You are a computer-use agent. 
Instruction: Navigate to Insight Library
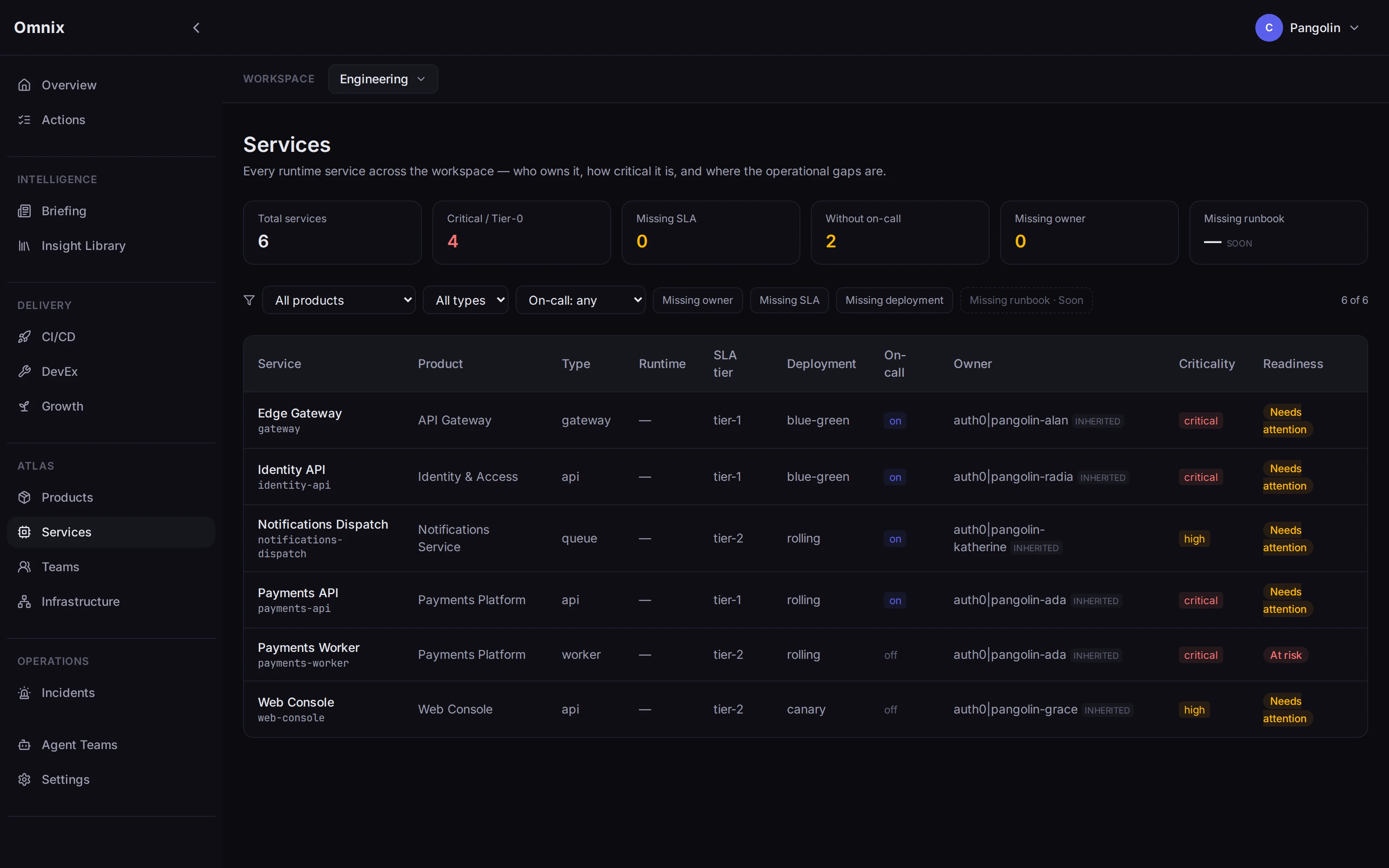click(x=111, y=246)
